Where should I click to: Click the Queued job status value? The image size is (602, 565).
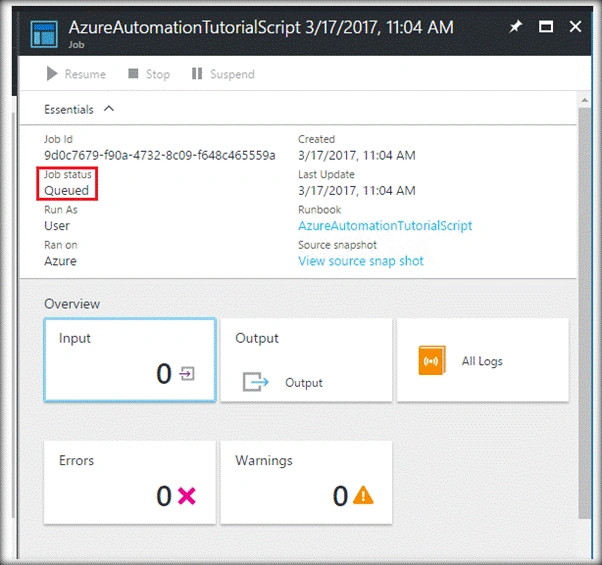click(x=66, y=190)
